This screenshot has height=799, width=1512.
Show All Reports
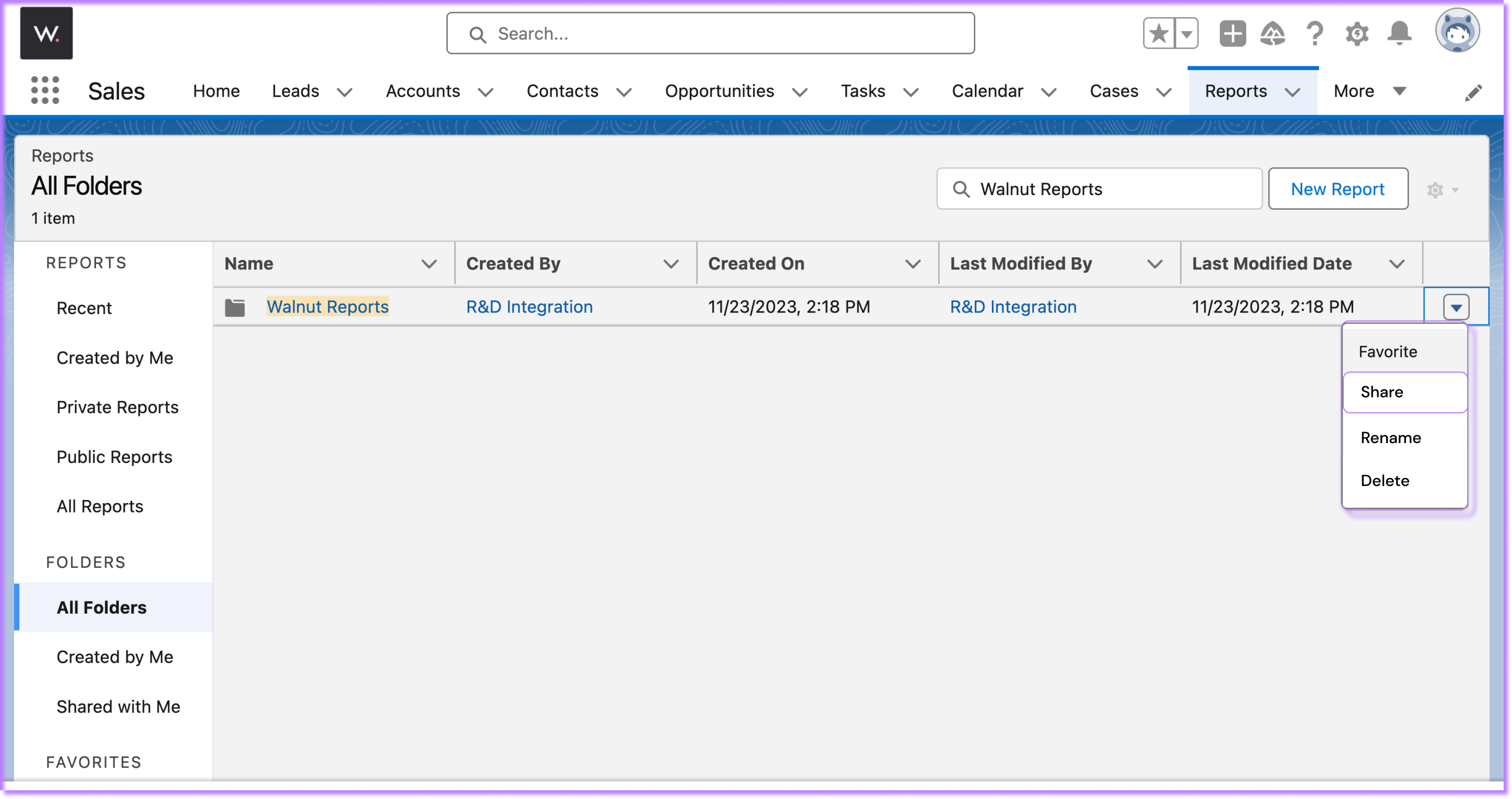(x=100, y=506)
